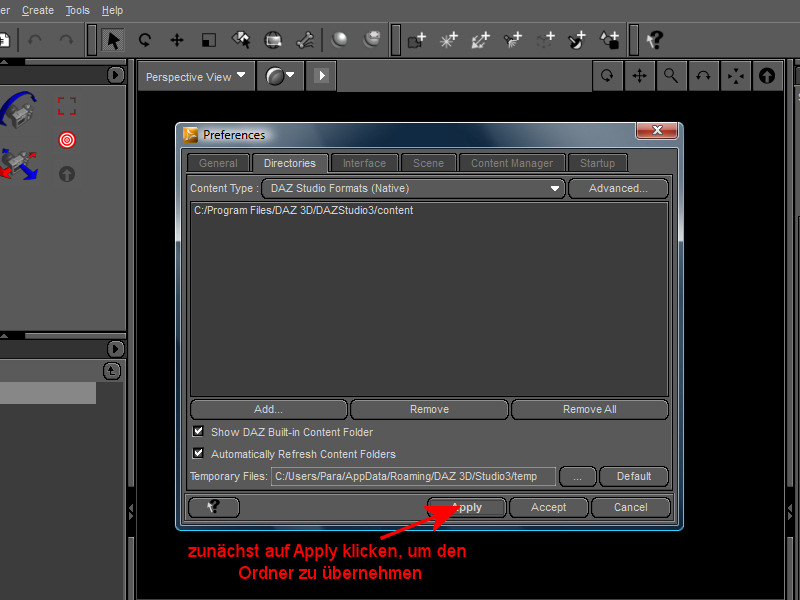Open the Tools menu

[x=78, y=10]
